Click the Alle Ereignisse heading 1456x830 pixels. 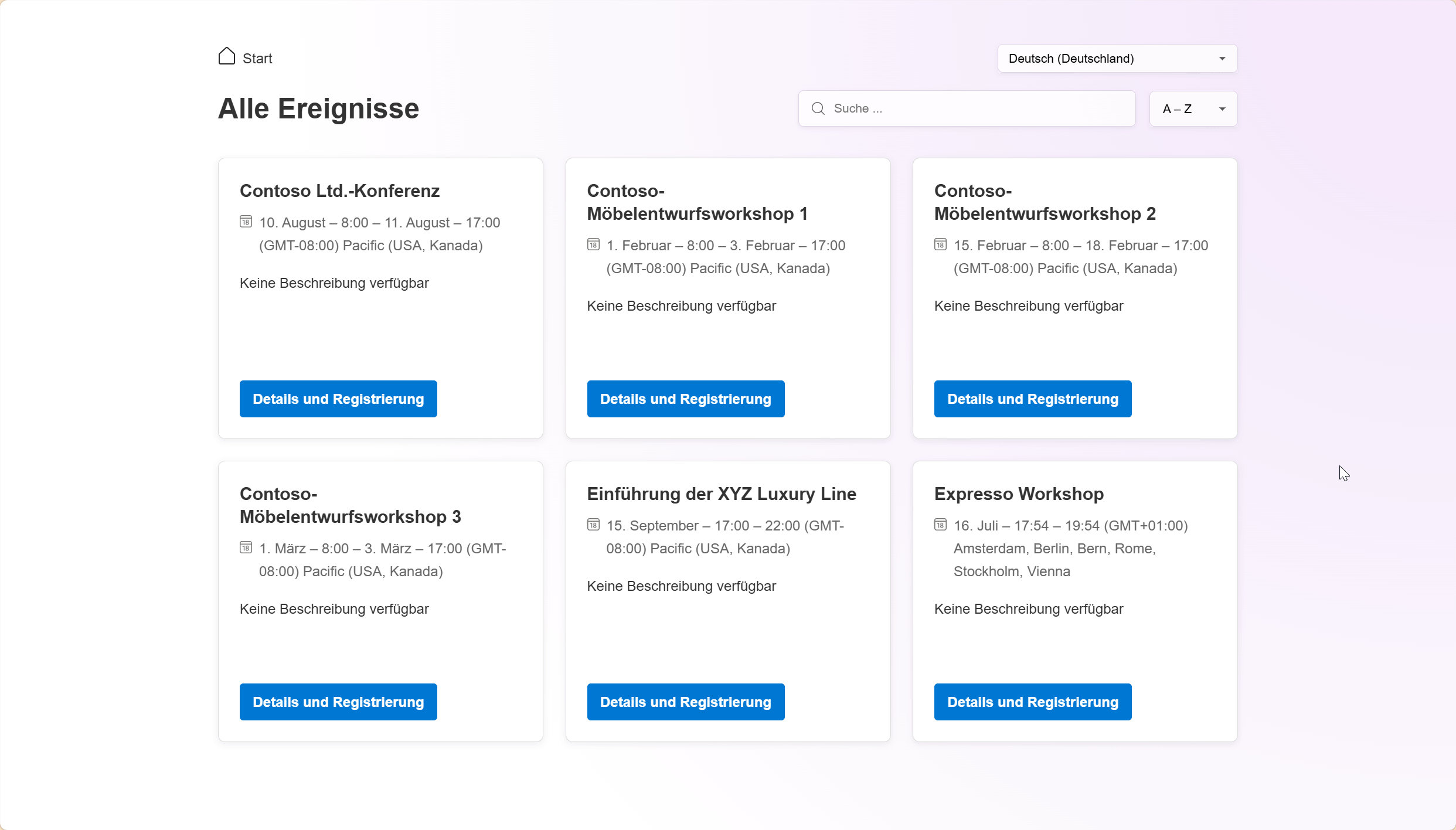click(319, 109)
